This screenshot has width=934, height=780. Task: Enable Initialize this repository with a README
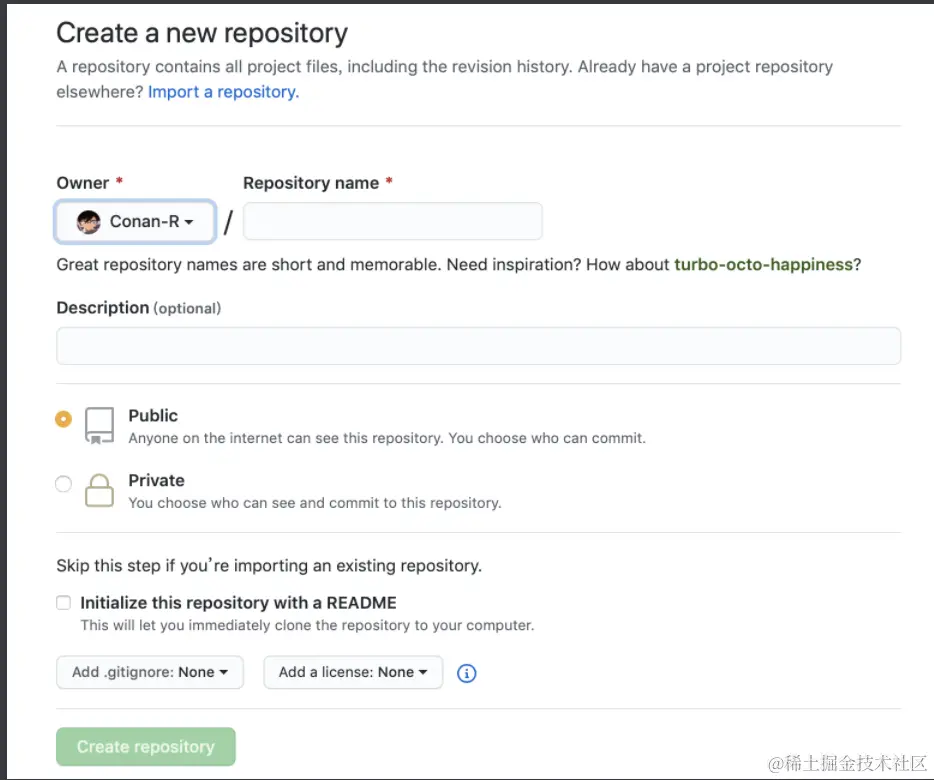click(64, 602)
